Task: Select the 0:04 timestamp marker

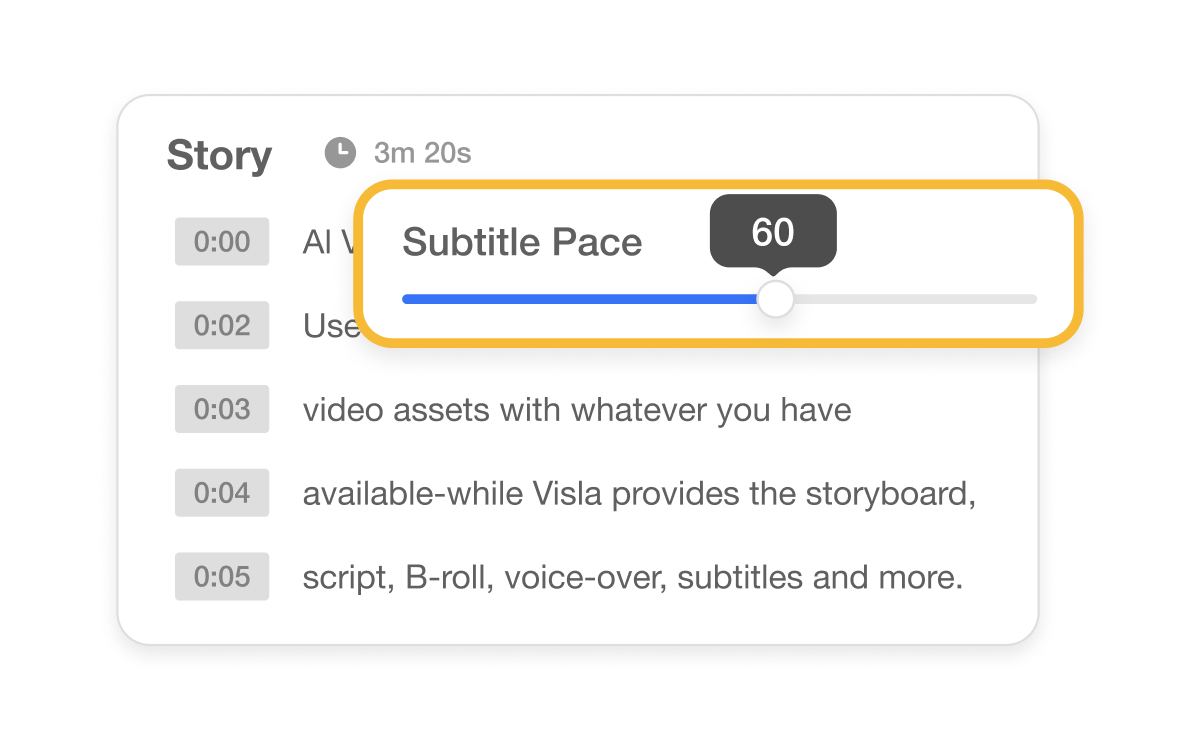Action: pyautogui.click(x=222, y=493)
